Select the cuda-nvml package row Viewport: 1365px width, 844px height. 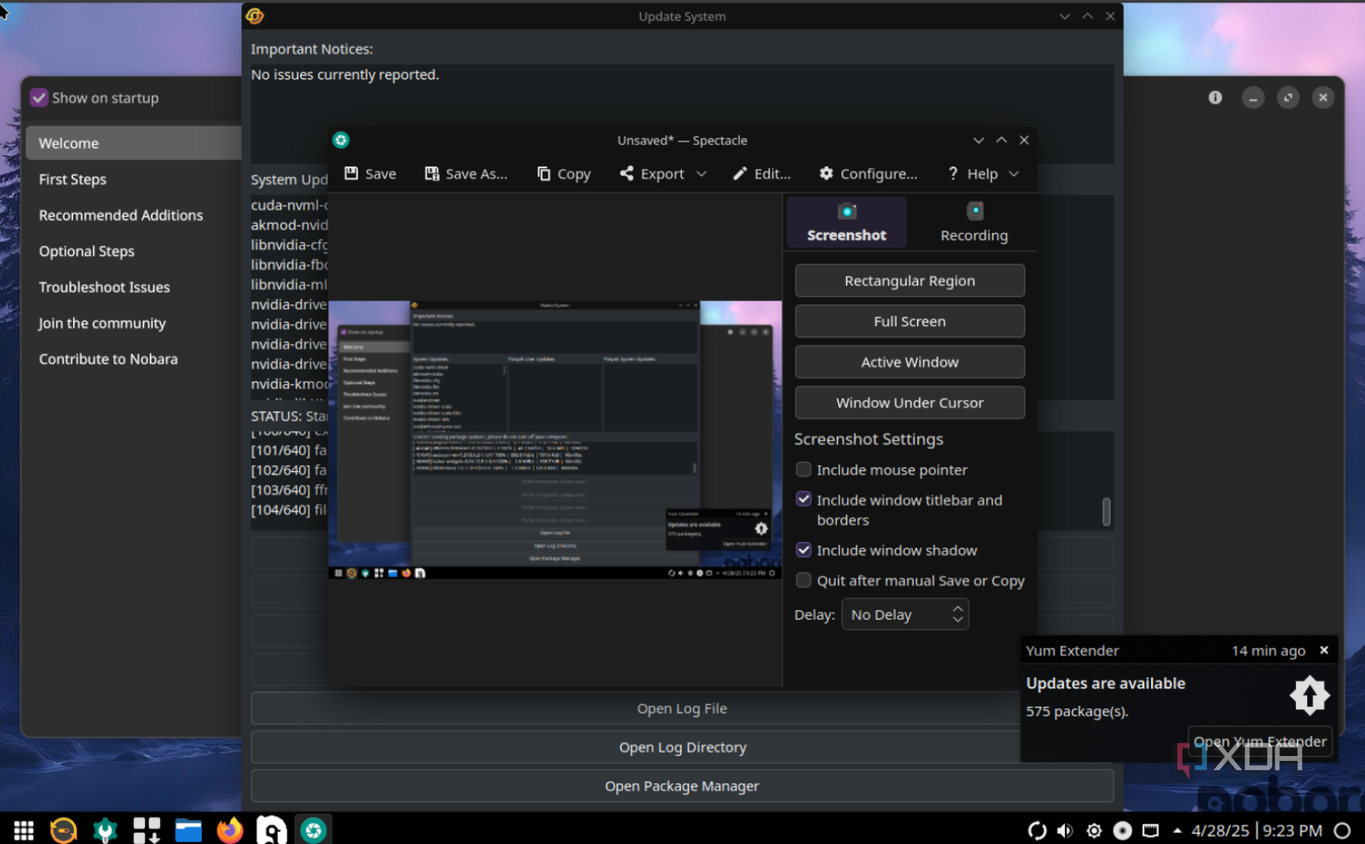point(289,205)
